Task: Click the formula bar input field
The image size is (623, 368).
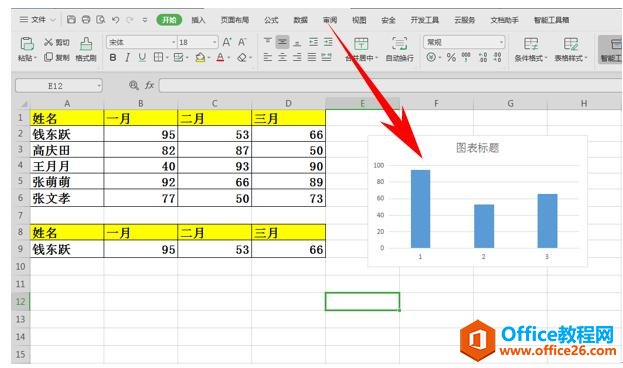Action: (x=391, y=85)
